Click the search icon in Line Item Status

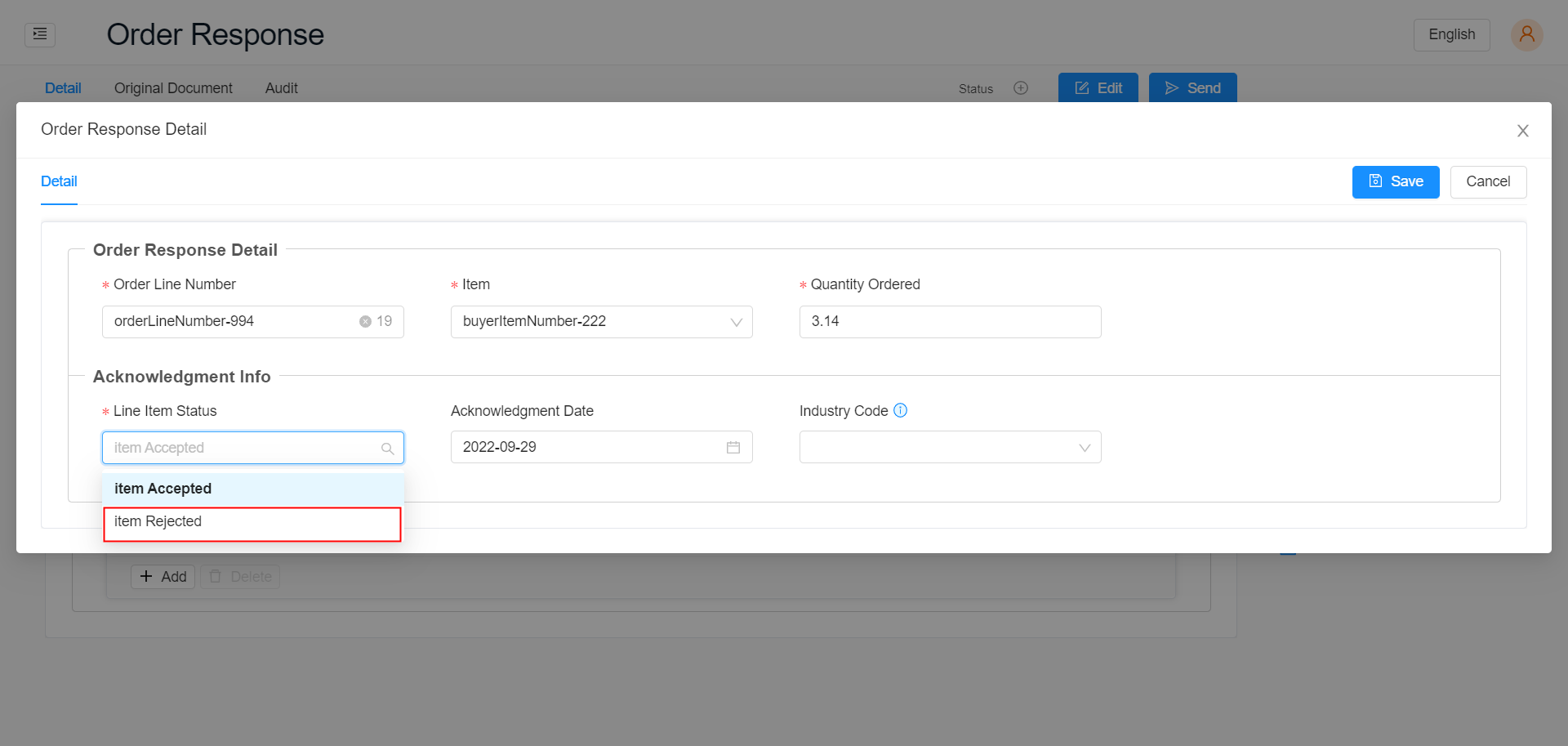[x=387, y=448]
